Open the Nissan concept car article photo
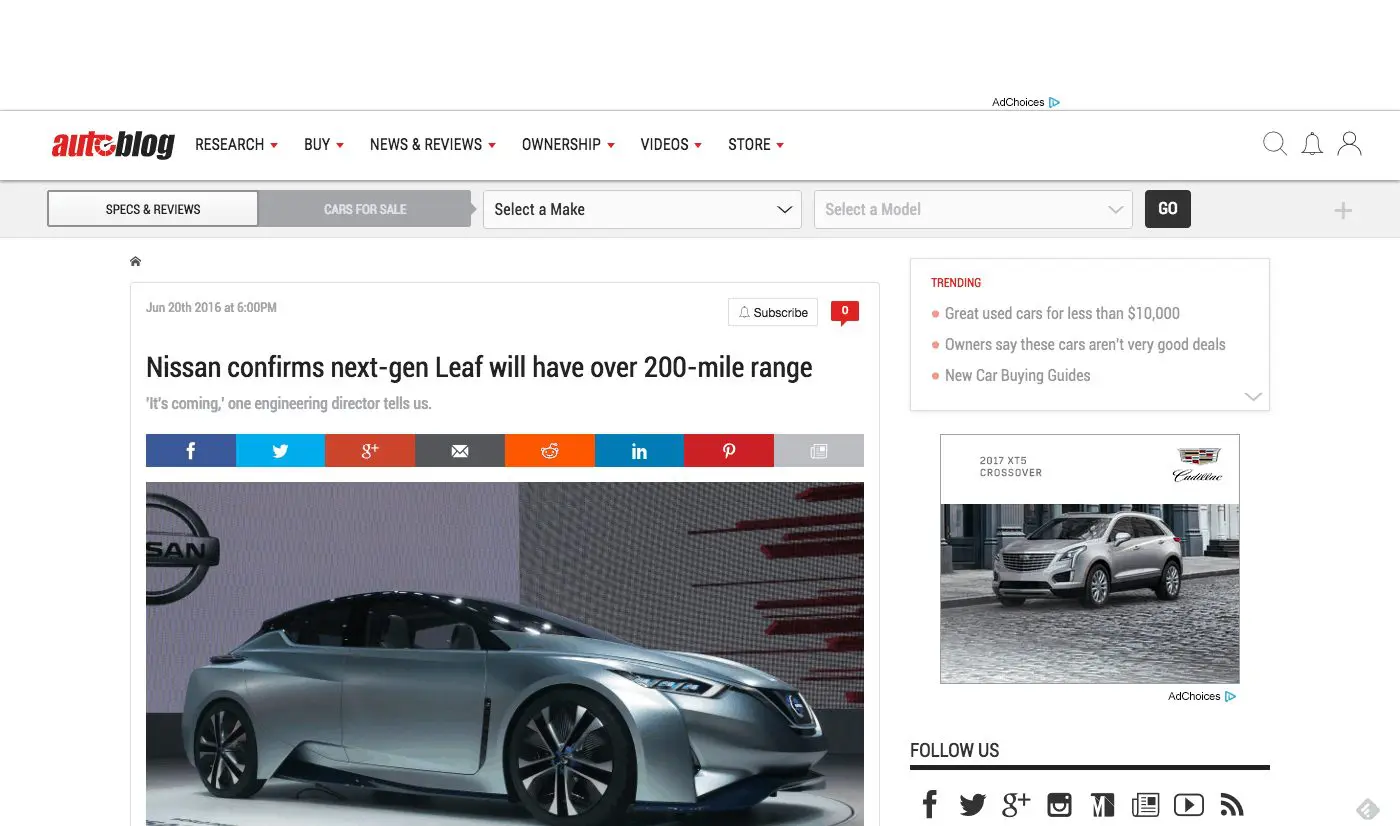Screen dimensions: 1400x826 [505, 654]
